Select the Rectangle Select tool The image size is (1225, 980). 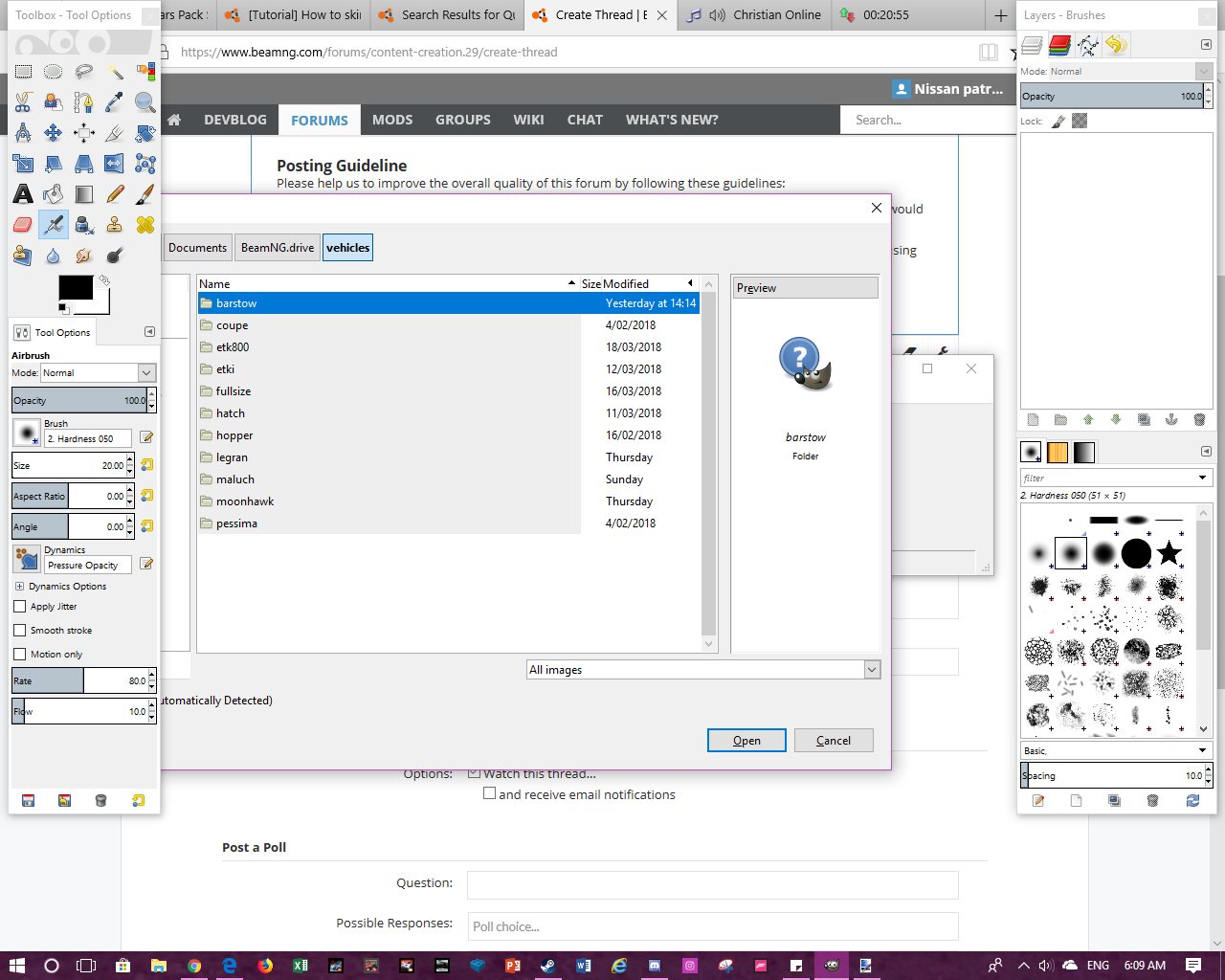[x=23, y=72]
